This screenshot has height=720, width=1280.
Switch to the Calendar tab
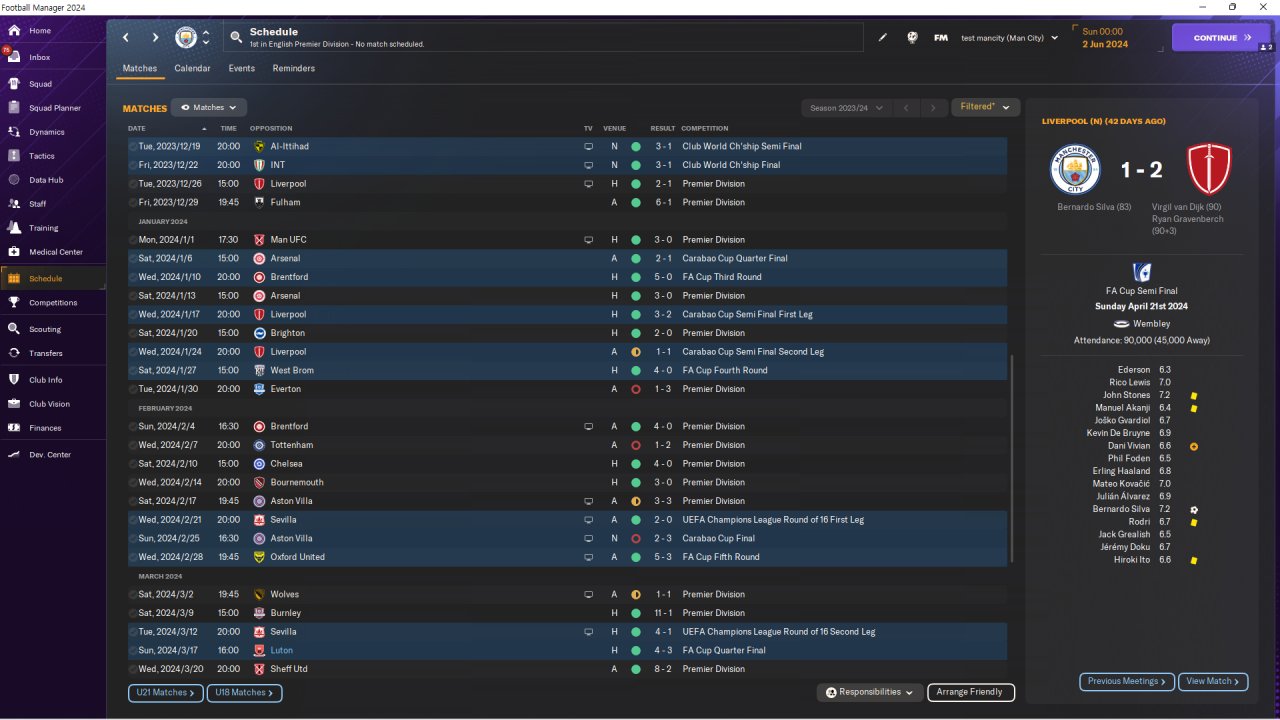192,69
